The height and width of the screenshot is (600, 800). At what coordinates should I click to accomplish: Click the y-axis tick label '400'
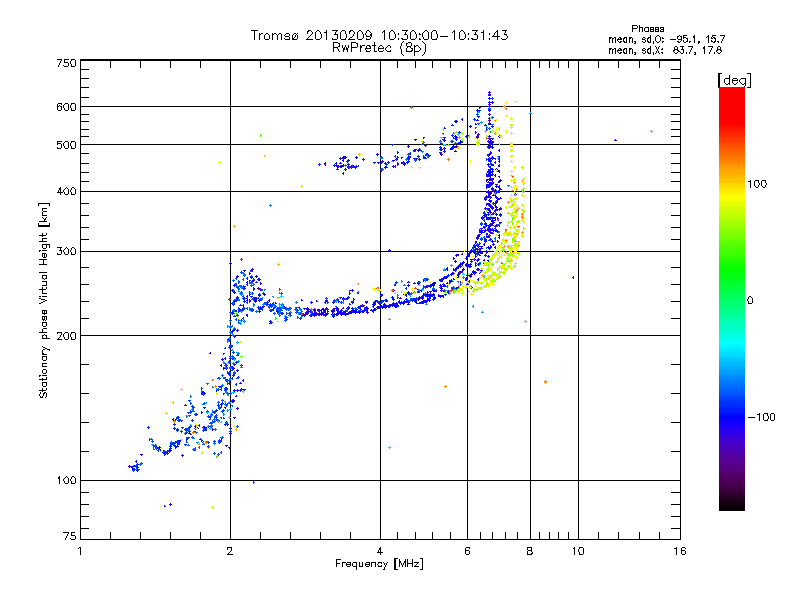[x=66, y=191]
